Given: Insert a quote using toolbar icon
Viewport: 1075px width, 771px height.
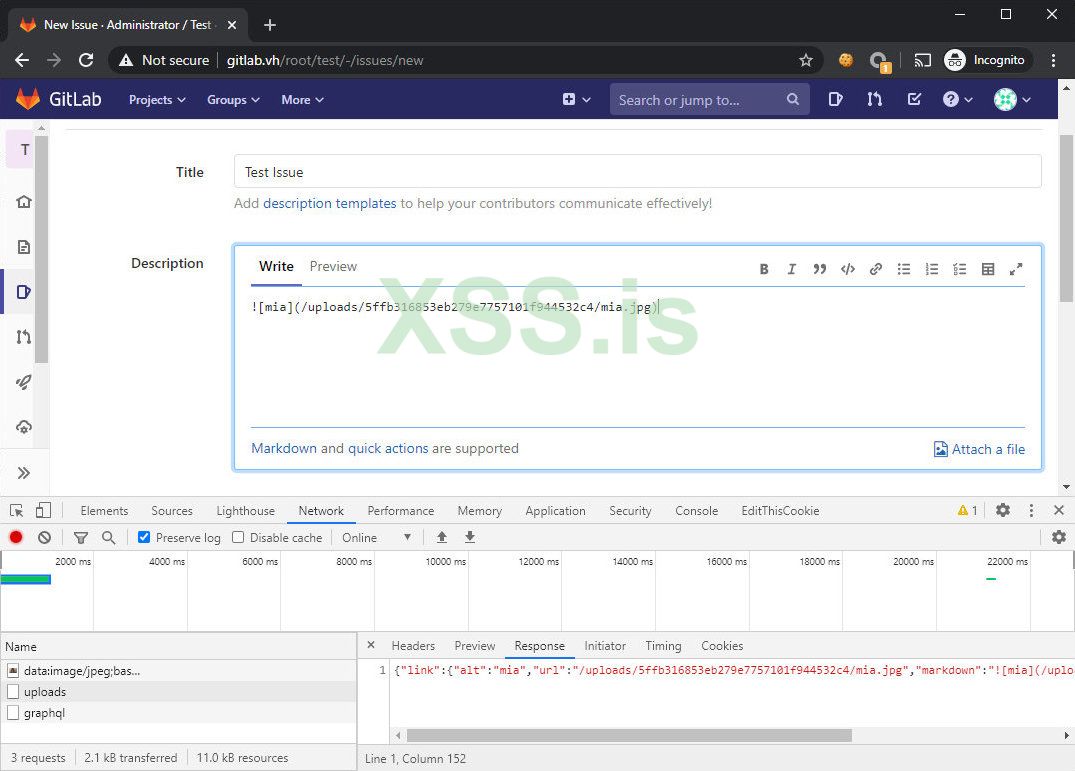Looking at the screenshot, I should [819, 269].
